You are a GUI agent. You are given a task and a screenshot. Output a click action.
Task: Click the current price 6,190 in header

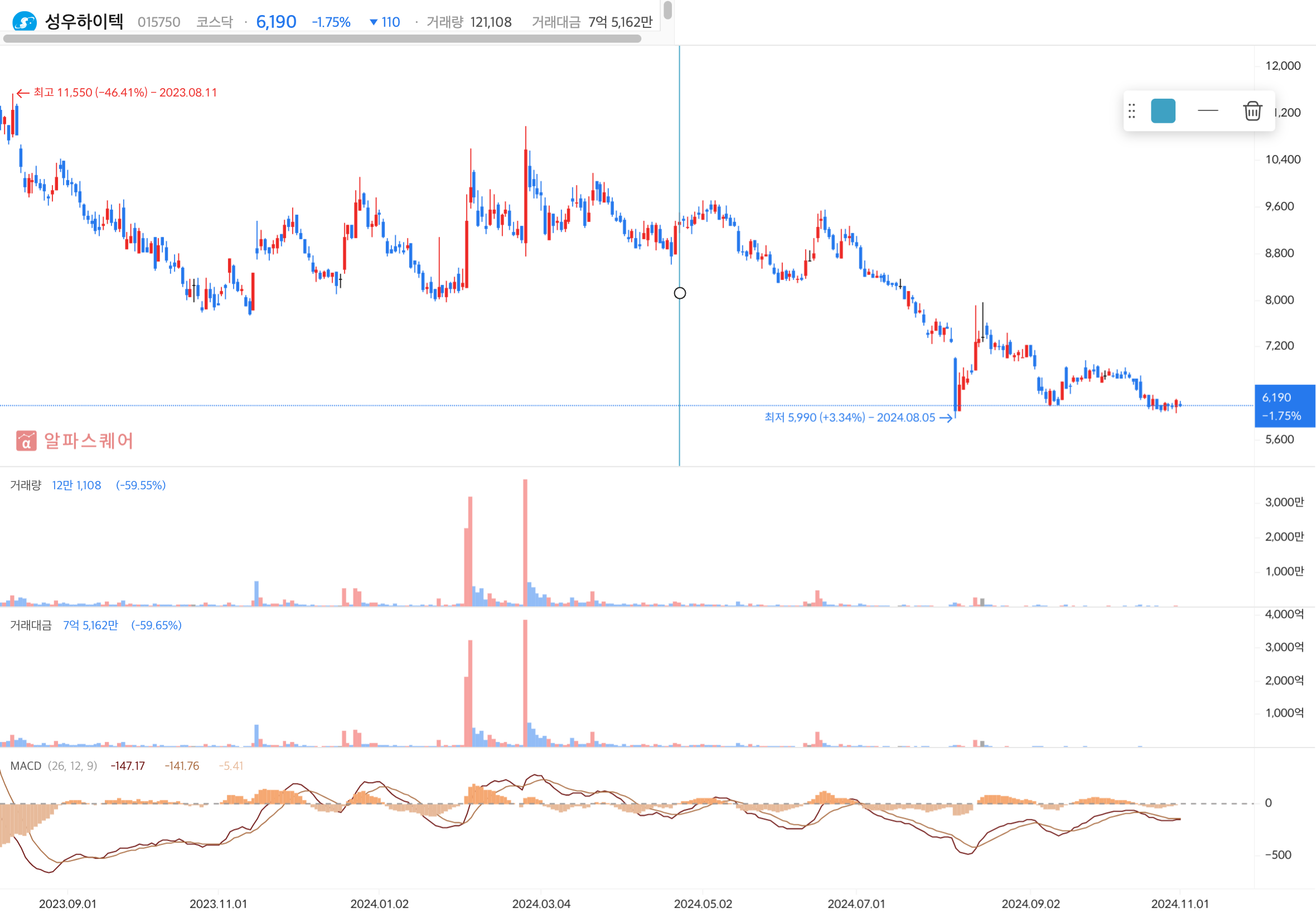coord(276,22)
